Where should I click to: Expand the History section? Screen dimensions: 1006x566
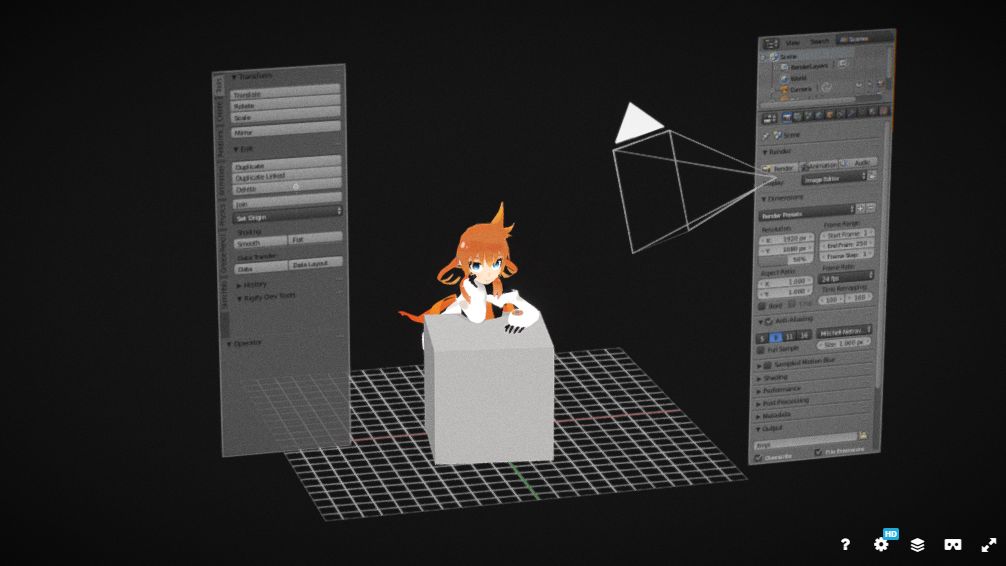pyautogui.click(x=252, y=284)
